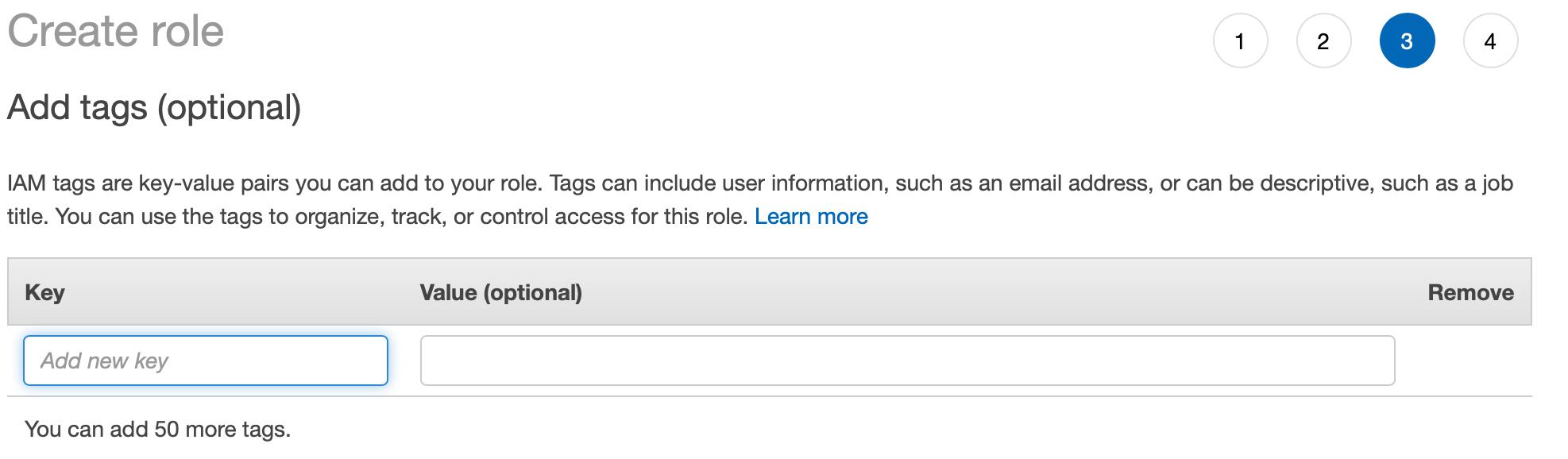
Task: Jump to step 2 indicator
Action: (x=1323, y=41)
